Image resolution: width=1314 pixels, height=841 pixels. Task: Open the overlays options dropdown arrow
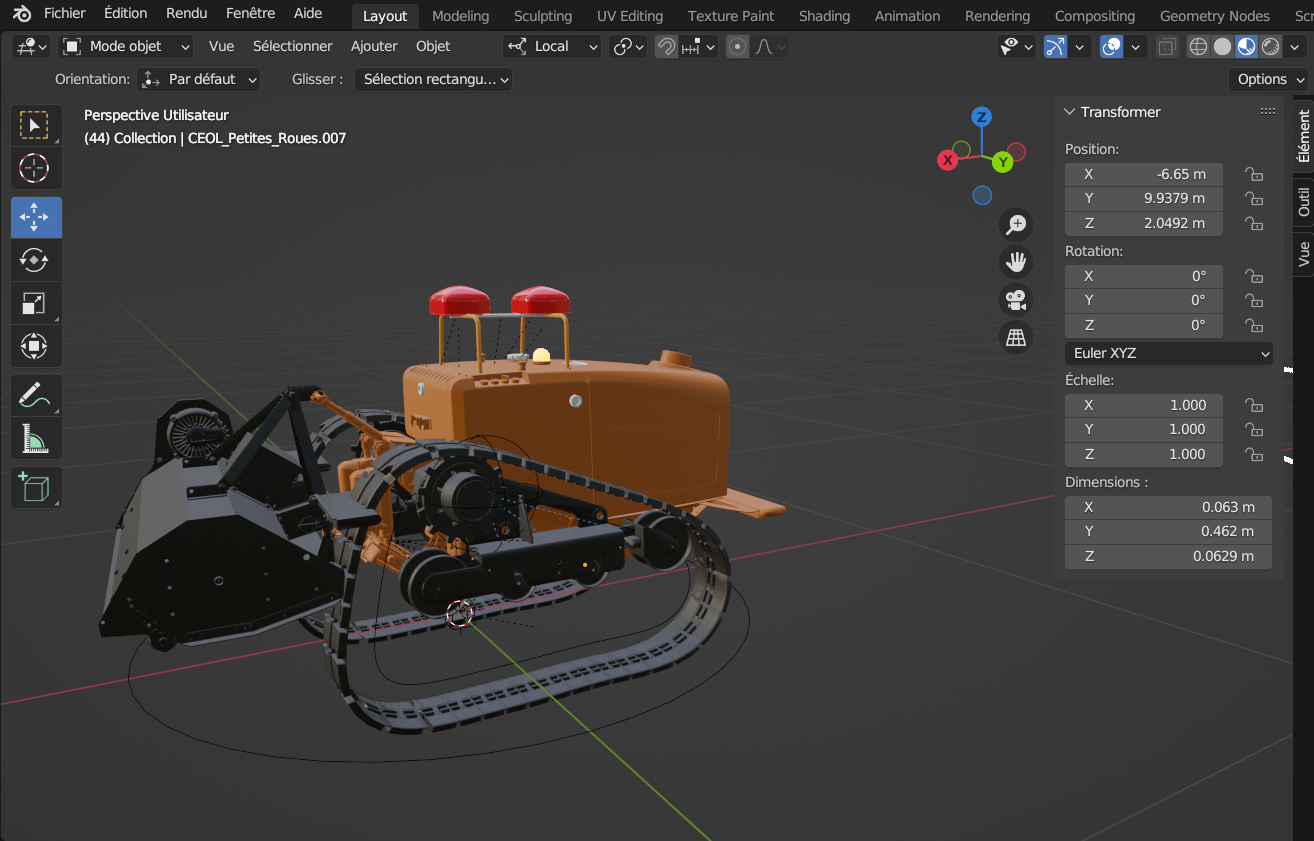pyautogui.click(x=1135, y=46)
